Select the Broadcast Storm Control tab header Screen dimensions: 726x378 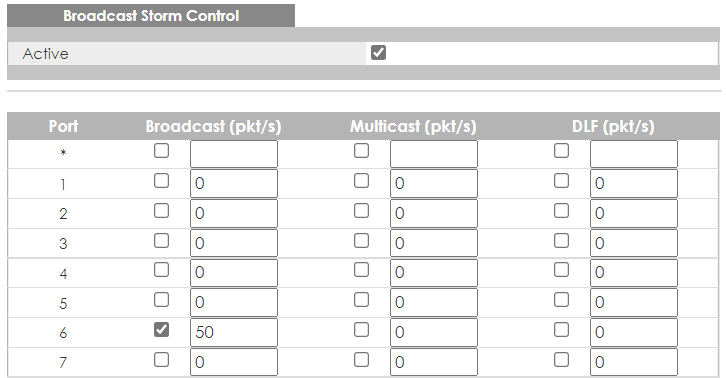151,16
